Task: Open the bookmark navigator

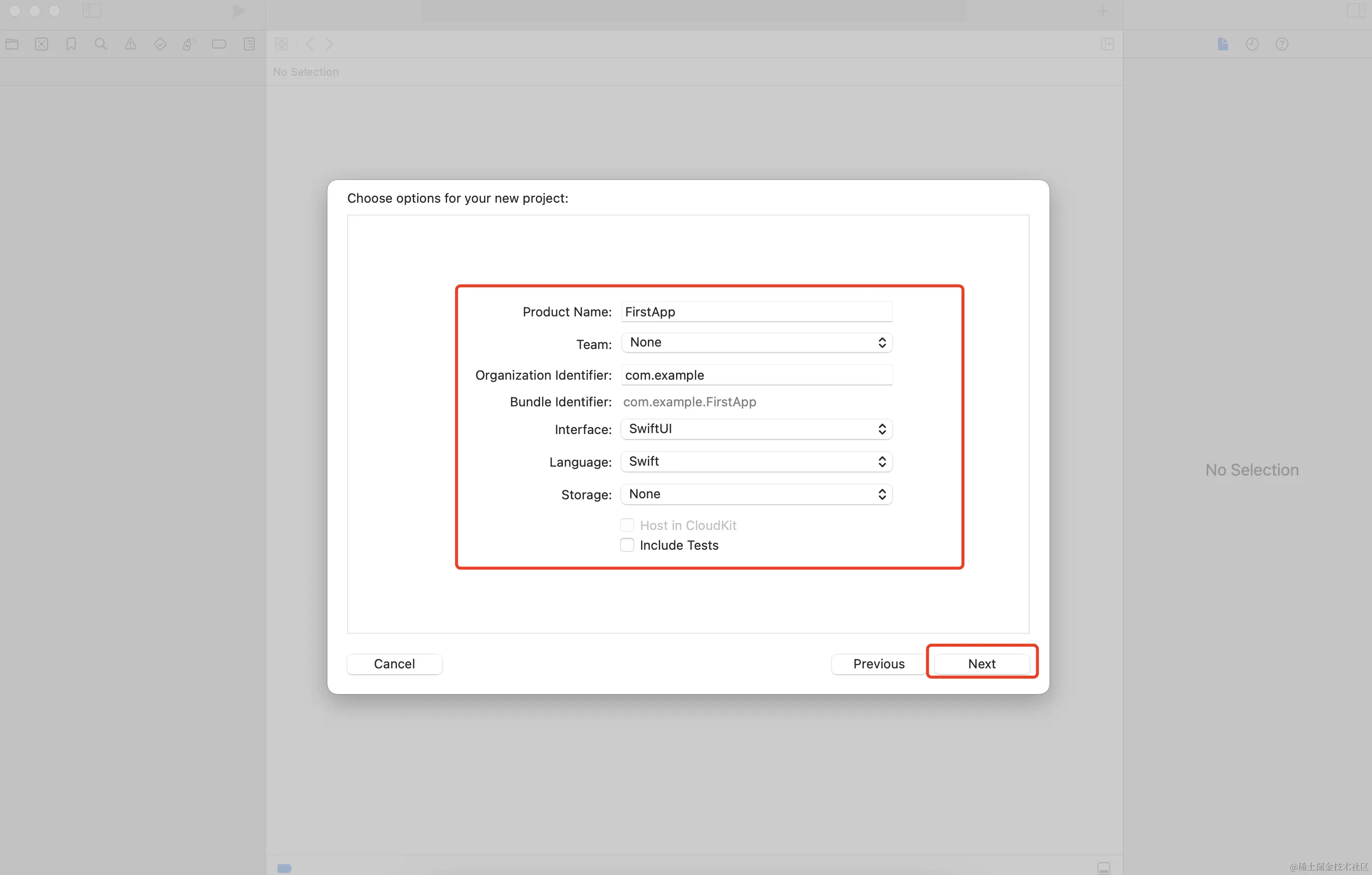Action: pyautogui.click(x=71, y=44)
